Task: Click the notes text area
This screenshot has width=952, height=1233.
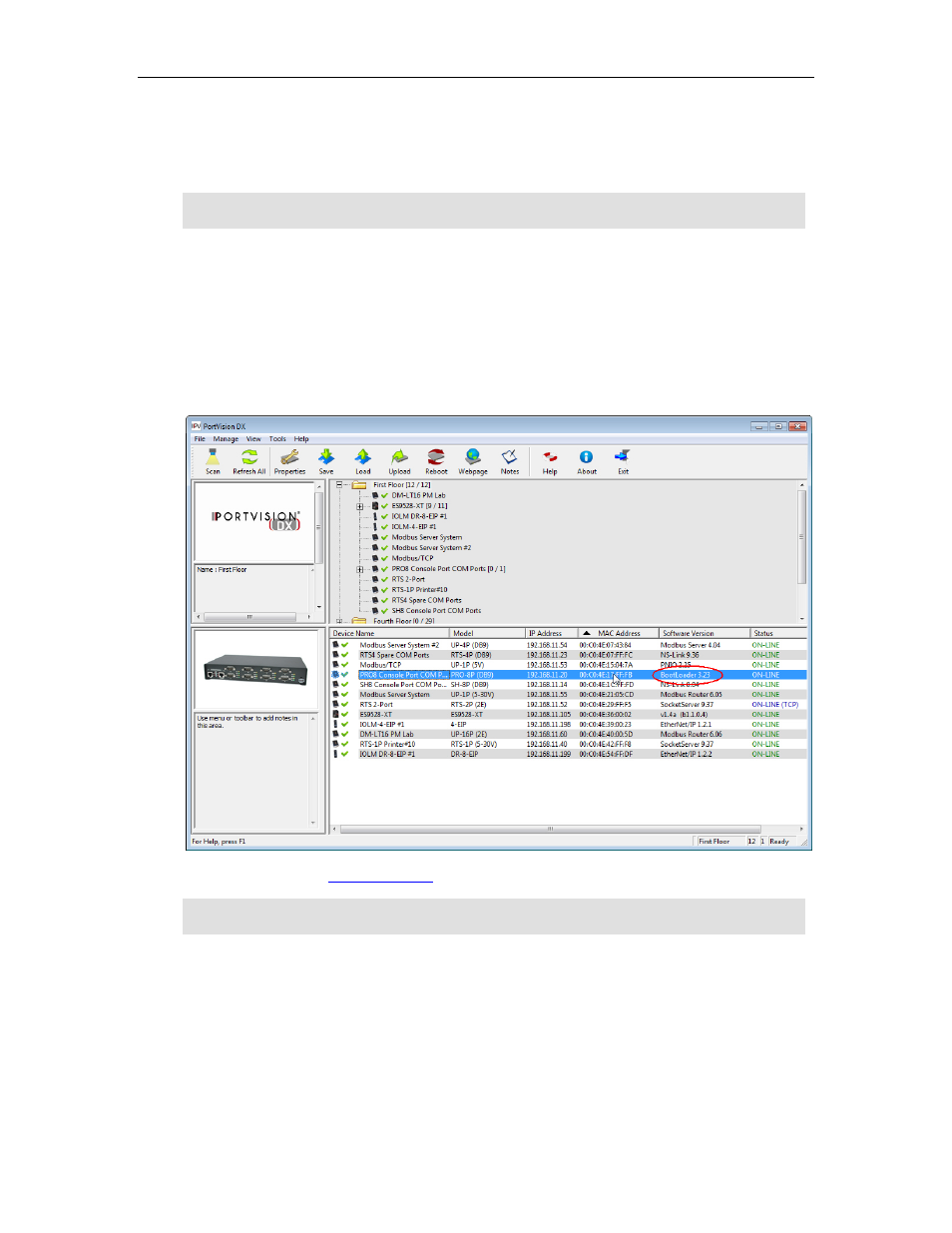Action: coord(255,771)
